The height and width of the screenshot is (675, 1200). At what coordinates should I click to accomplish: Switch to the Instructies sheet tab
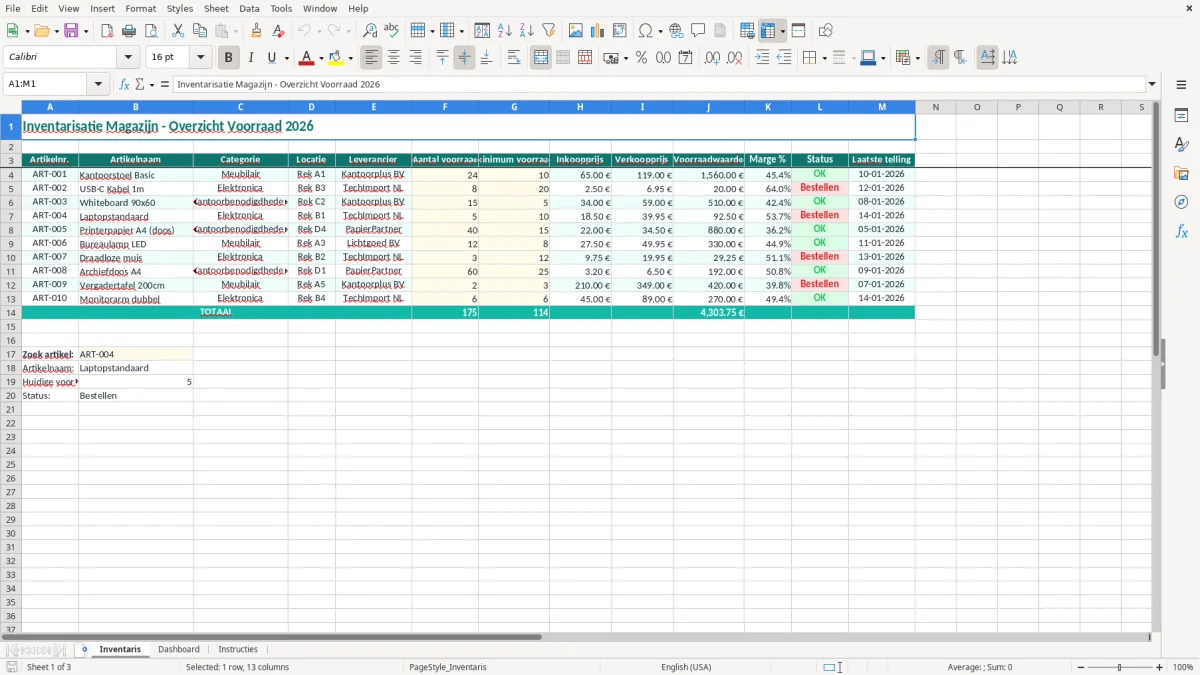tap(238, 649)
